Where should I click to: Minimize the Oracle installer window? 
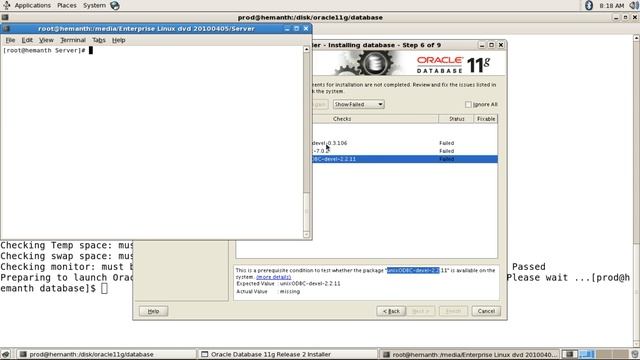point(482,45)
